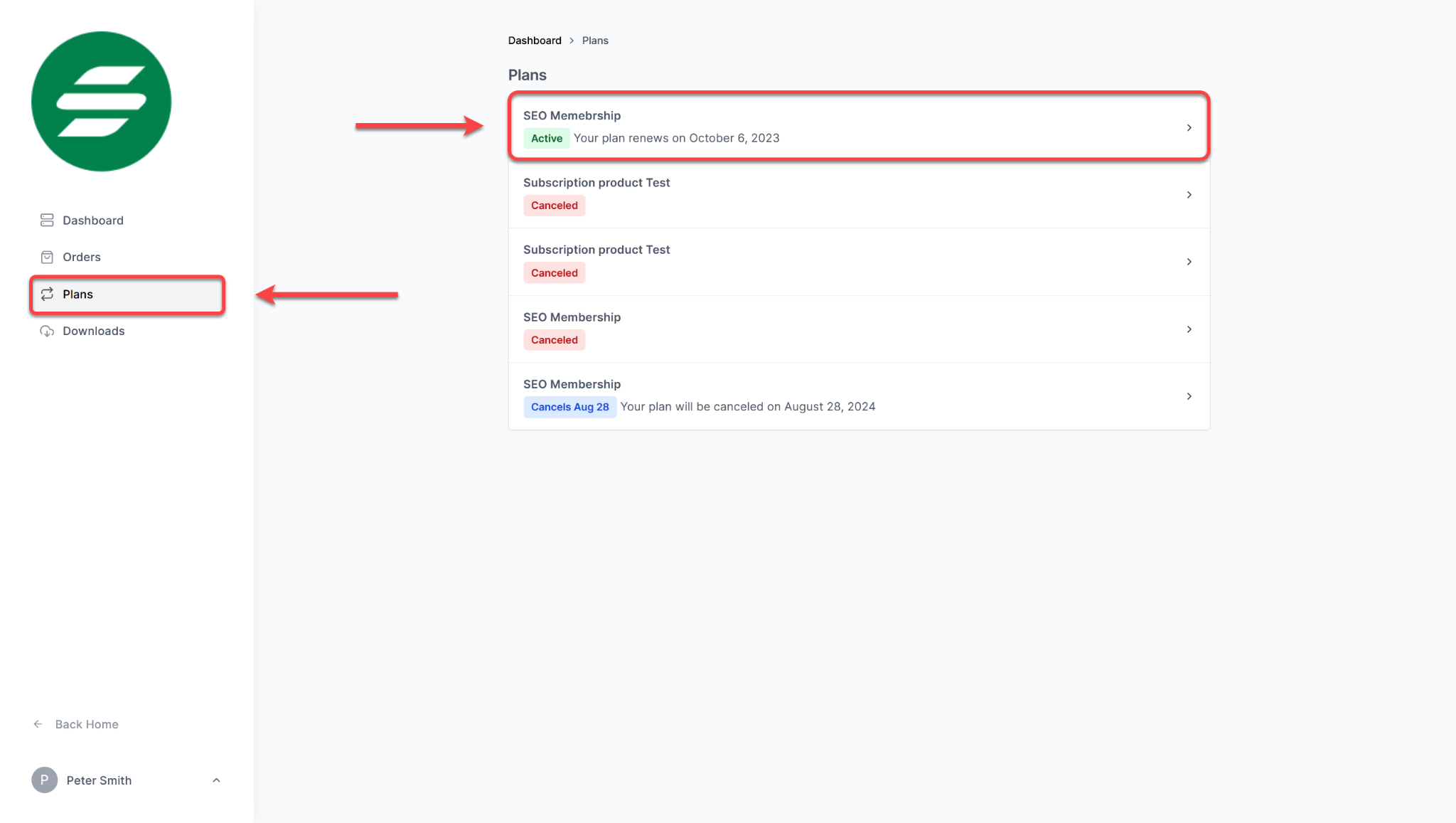Expand the active SEO Memebrship plan row
This screenshot has width=1456, height=823.
[1189, 127]
